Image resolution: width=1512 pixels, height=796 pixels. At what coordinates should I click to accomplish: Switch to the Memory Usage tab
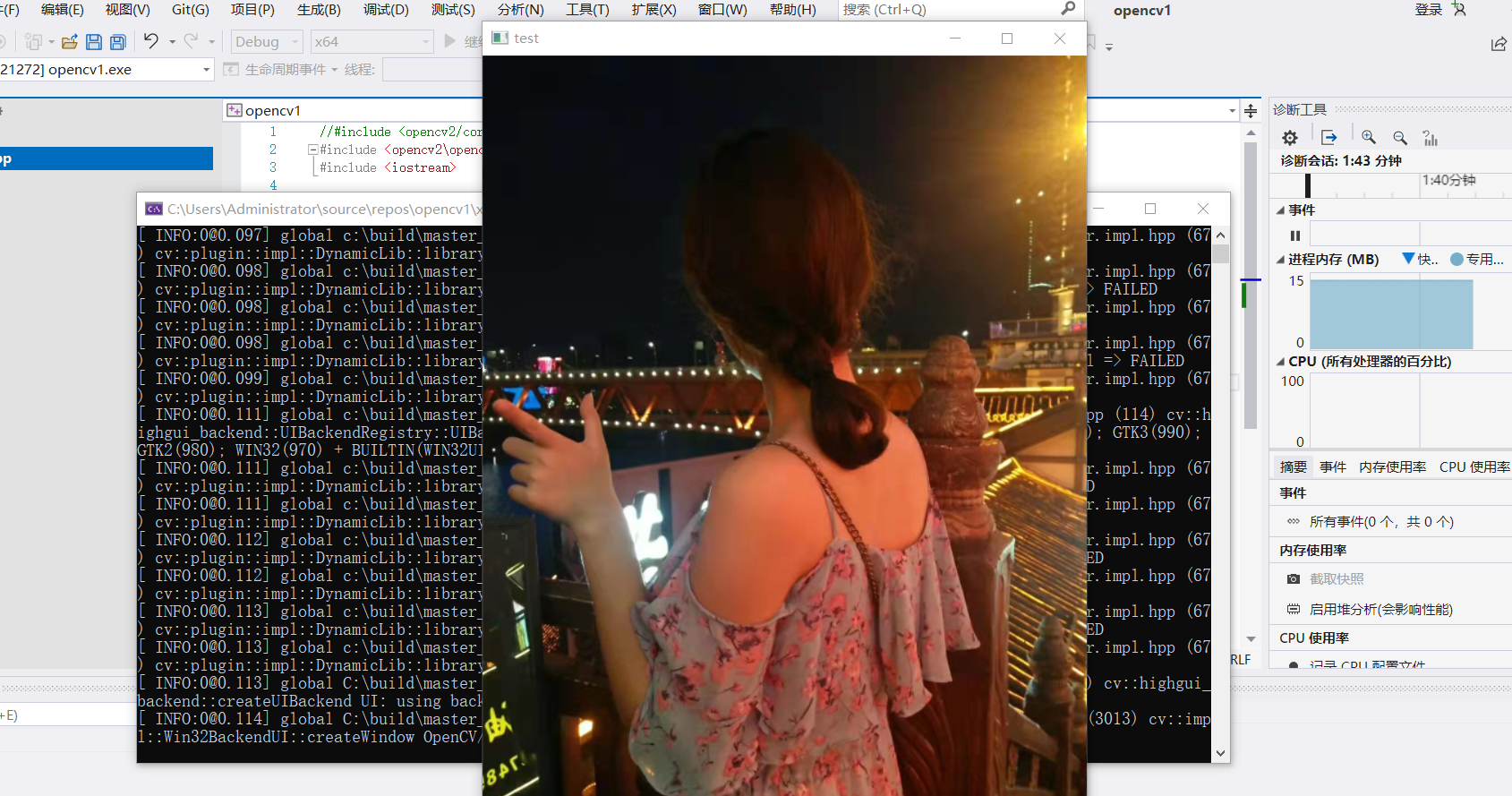tap(1392, 466)
